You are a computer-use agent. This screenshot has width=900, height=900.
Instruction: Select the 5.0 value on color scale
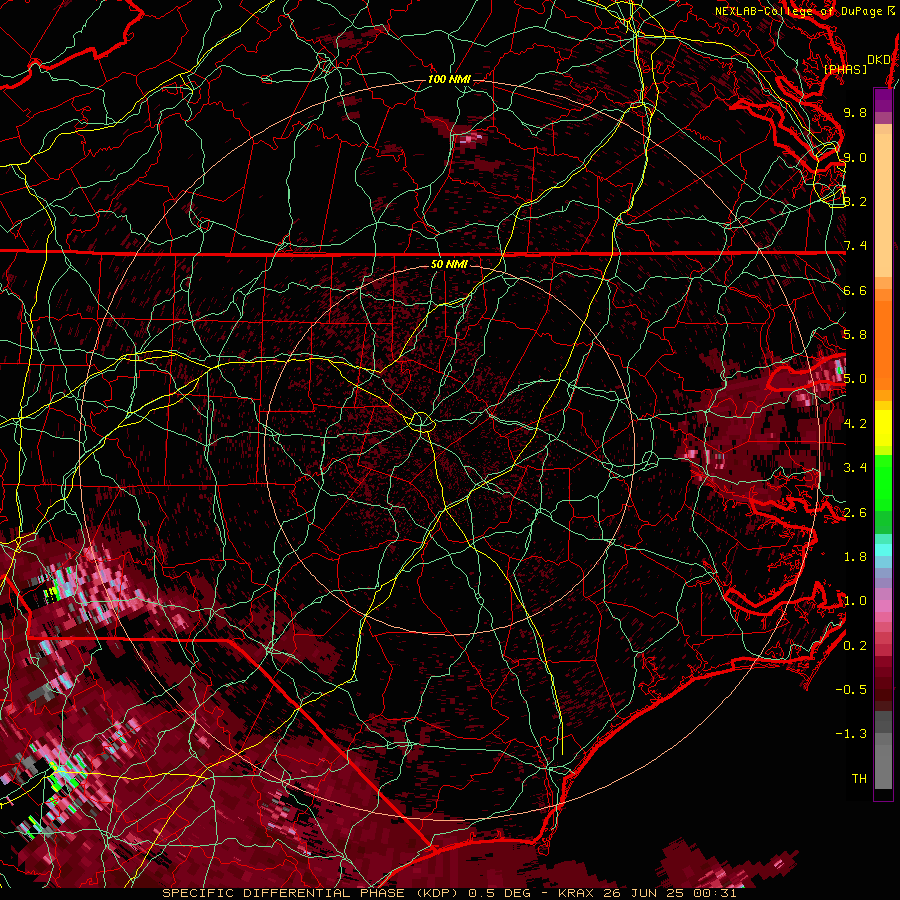[855, 379]
